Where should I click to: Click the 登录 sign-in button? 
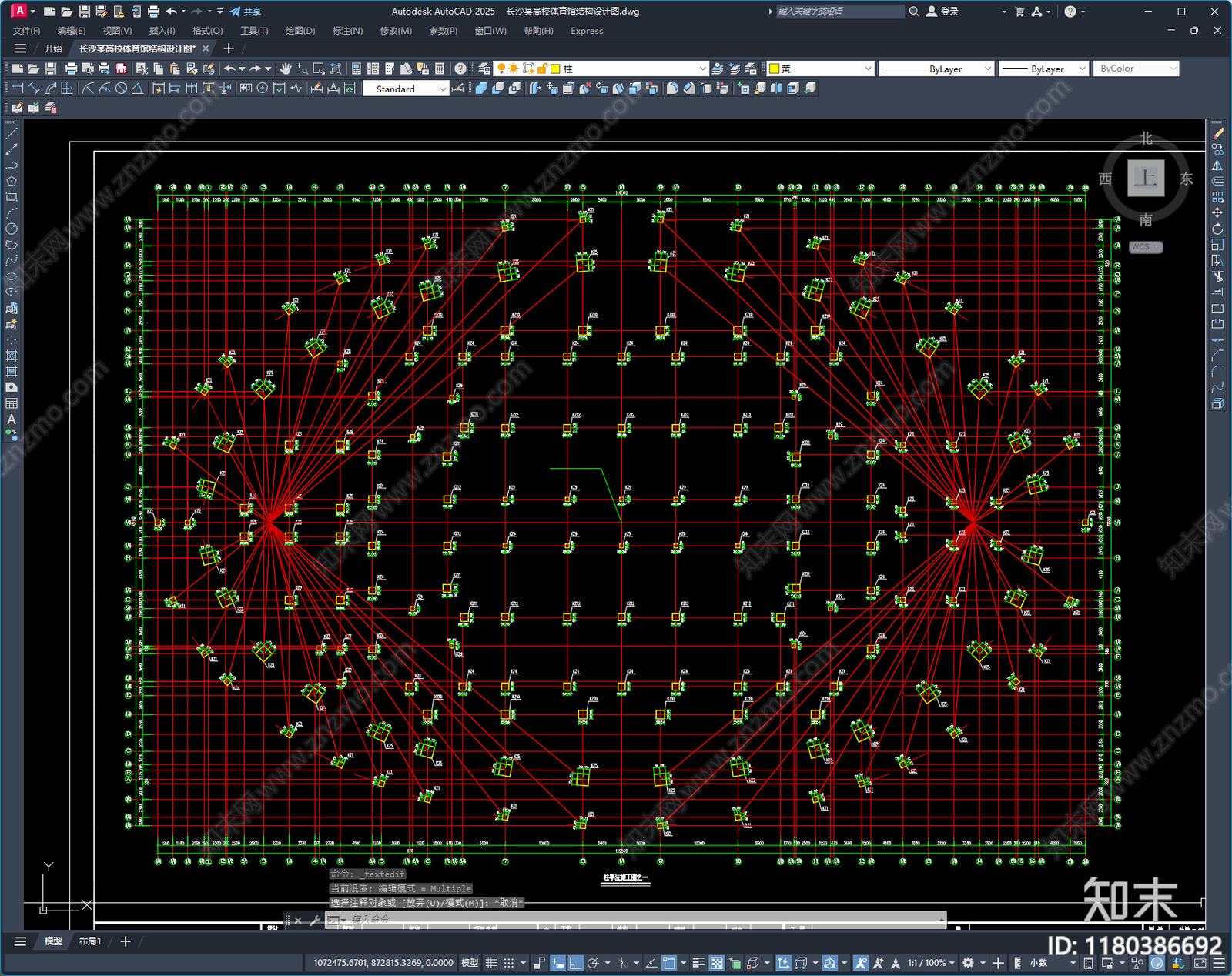pos(942,12)
